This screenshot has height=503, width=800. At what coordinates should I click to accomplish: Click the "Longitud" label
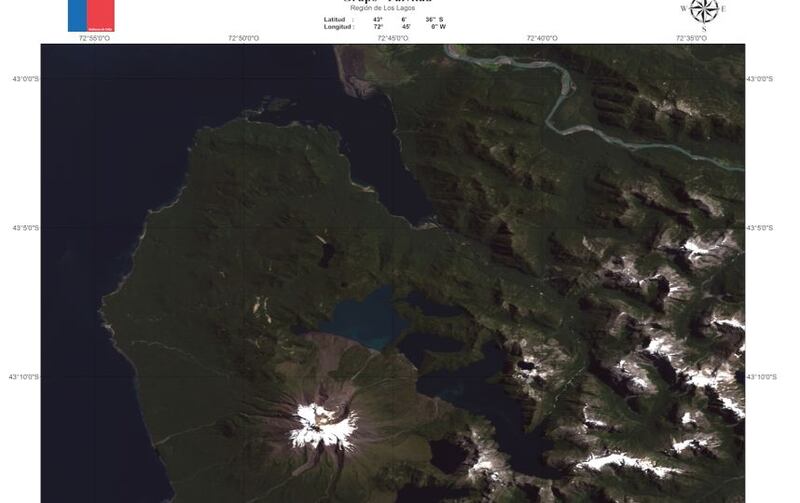[337, 27]
